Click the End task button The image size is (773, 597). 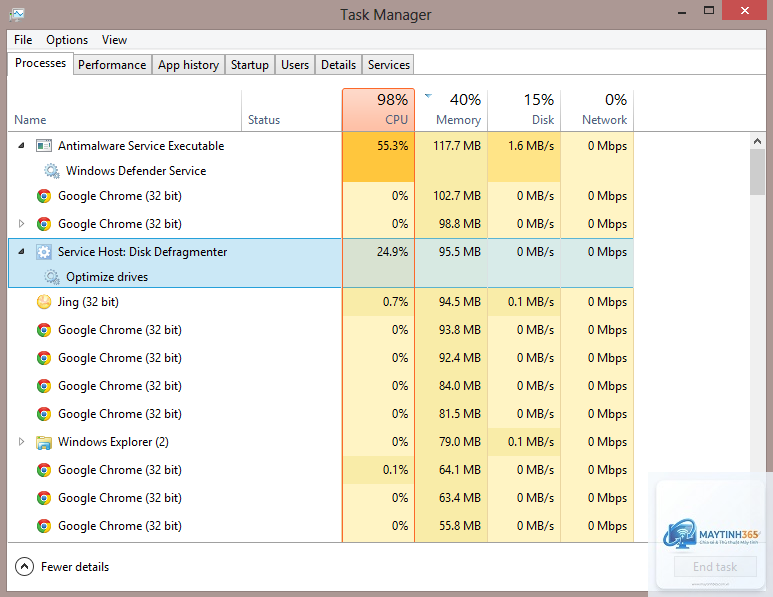[x=715, y=567]
